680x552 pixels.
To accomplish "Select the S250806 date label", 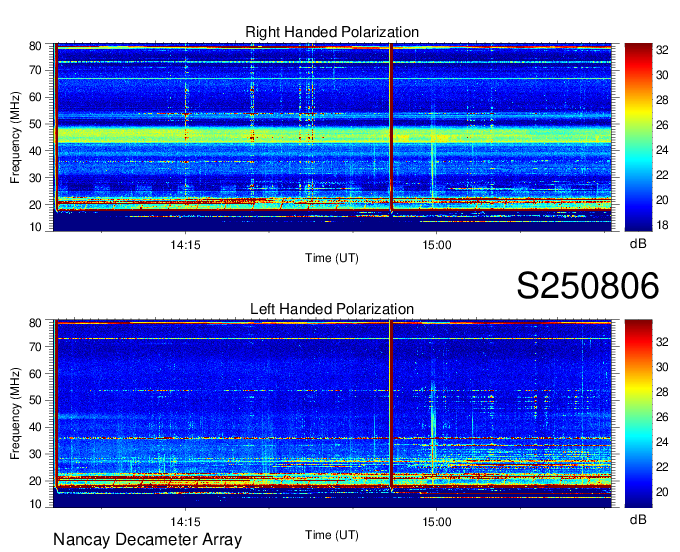I will 588,286.
